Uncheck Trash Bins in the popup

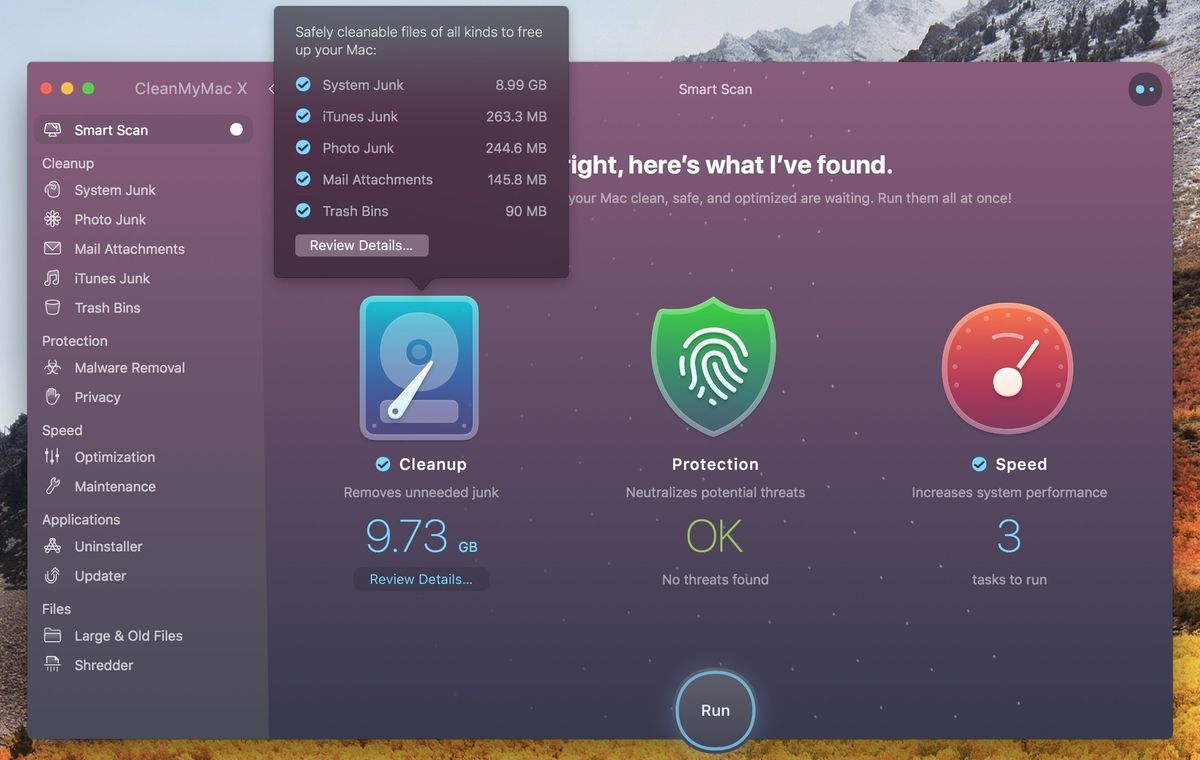pyautogui.click(x=303, y=211)
